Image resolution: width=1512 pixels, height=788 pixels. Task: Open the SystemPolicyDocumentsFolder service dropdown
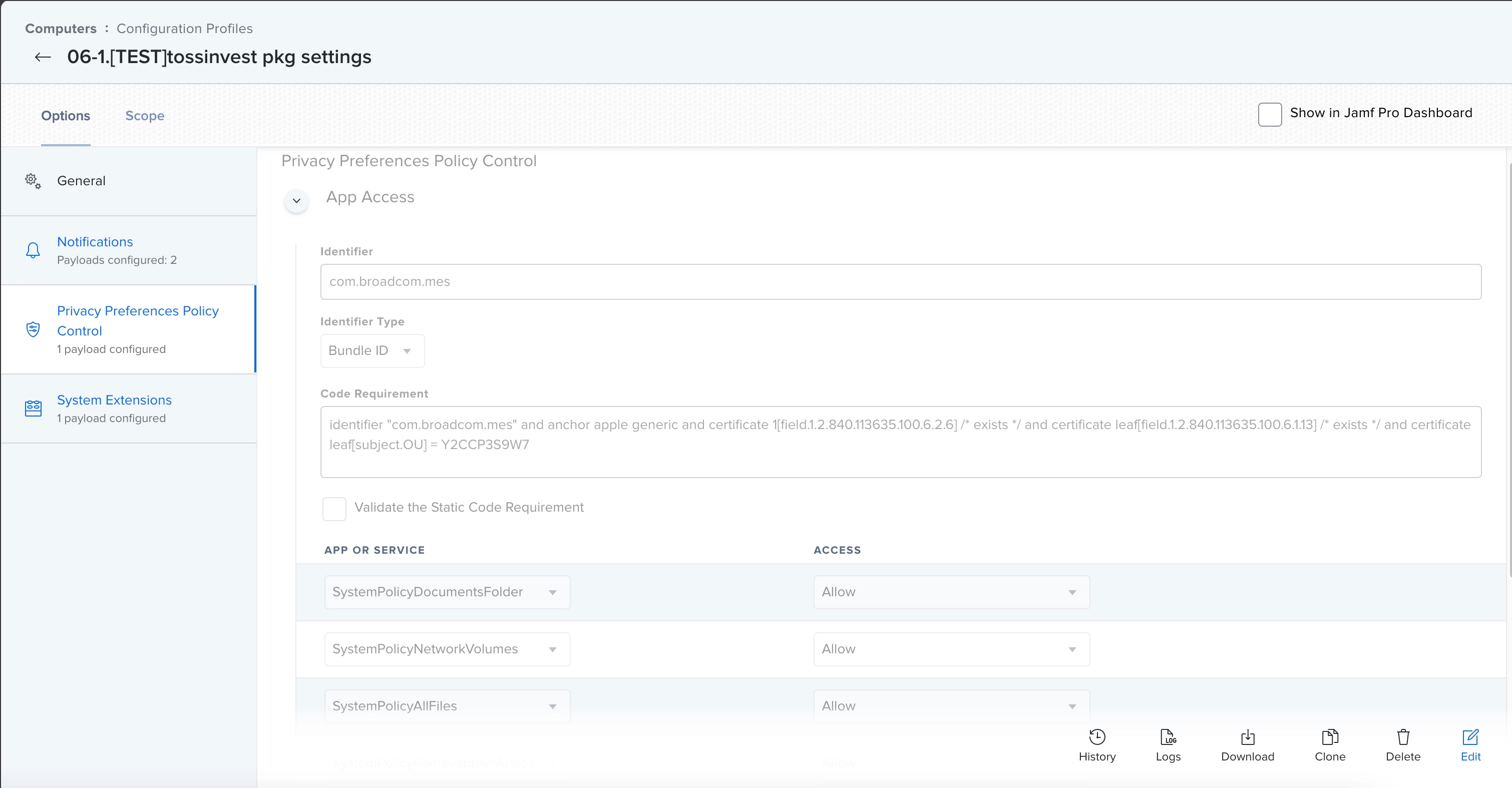click(447, 592)
